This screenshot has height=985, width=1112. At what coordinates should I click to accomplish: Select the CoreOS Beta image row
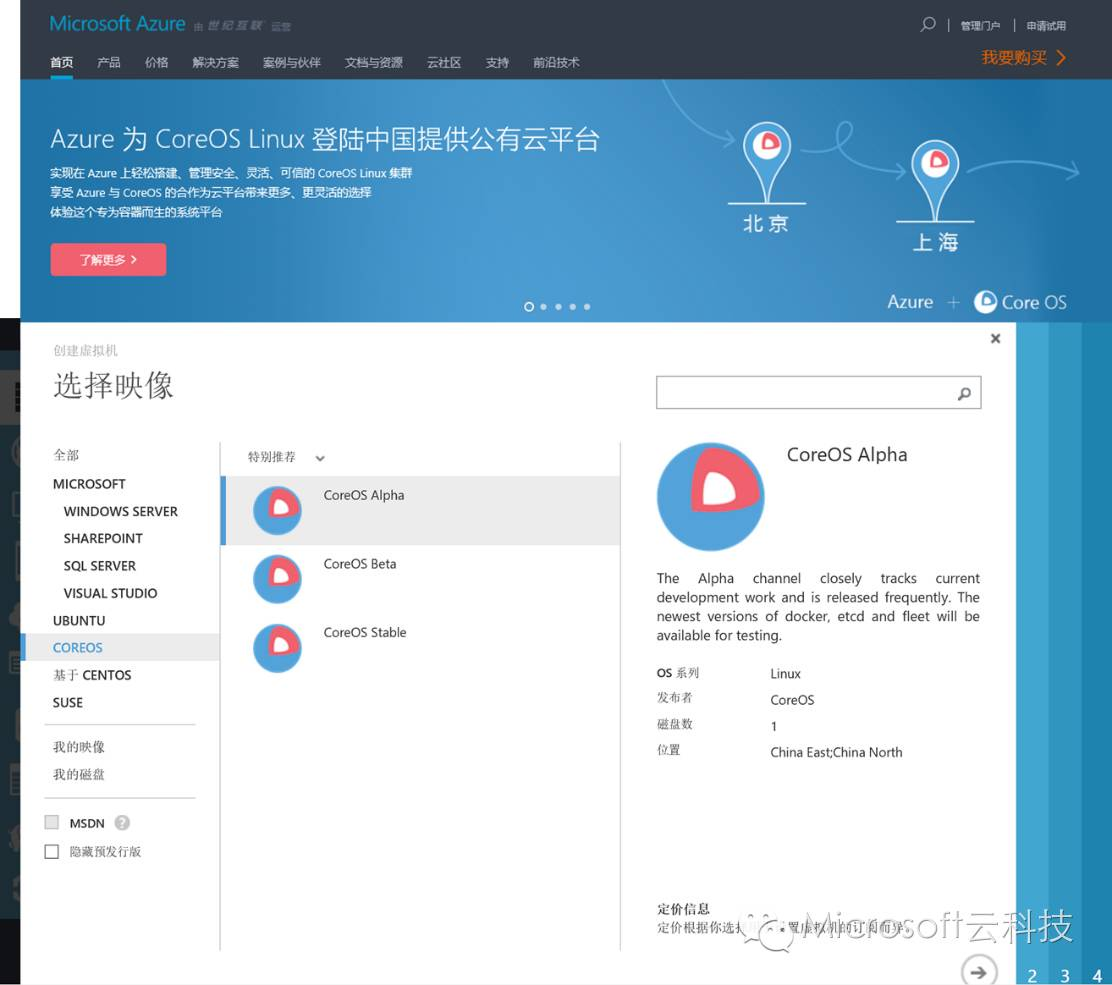(421, 579)
